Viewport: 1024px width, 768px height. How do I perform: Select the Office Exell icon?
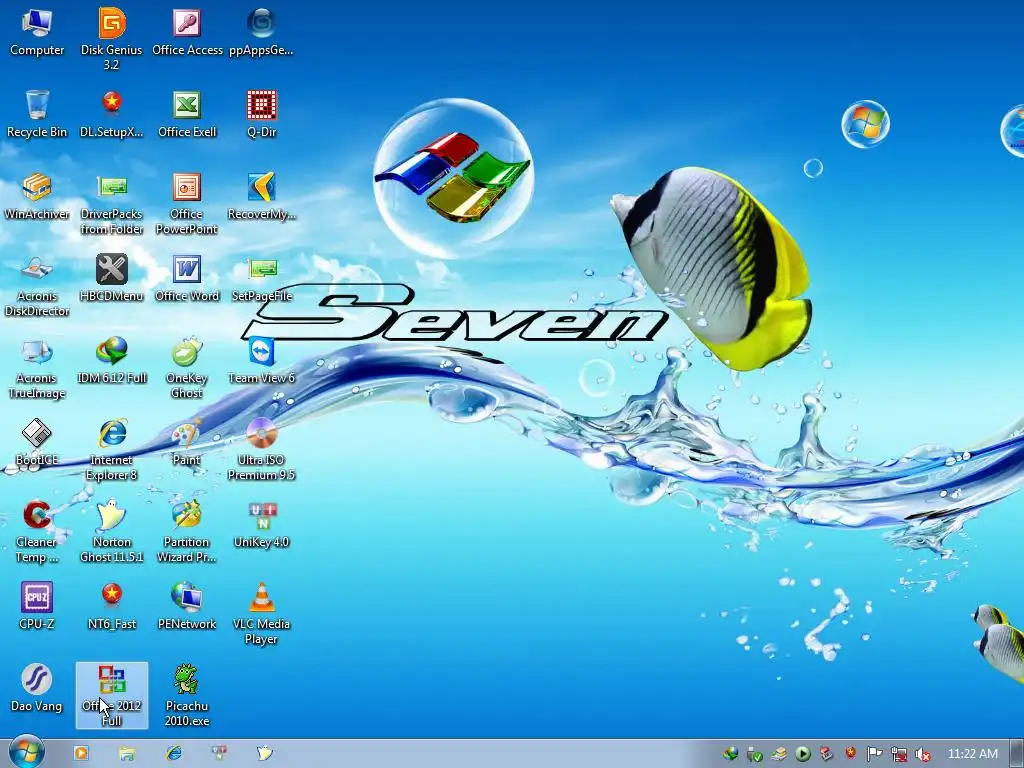point(187,114)
